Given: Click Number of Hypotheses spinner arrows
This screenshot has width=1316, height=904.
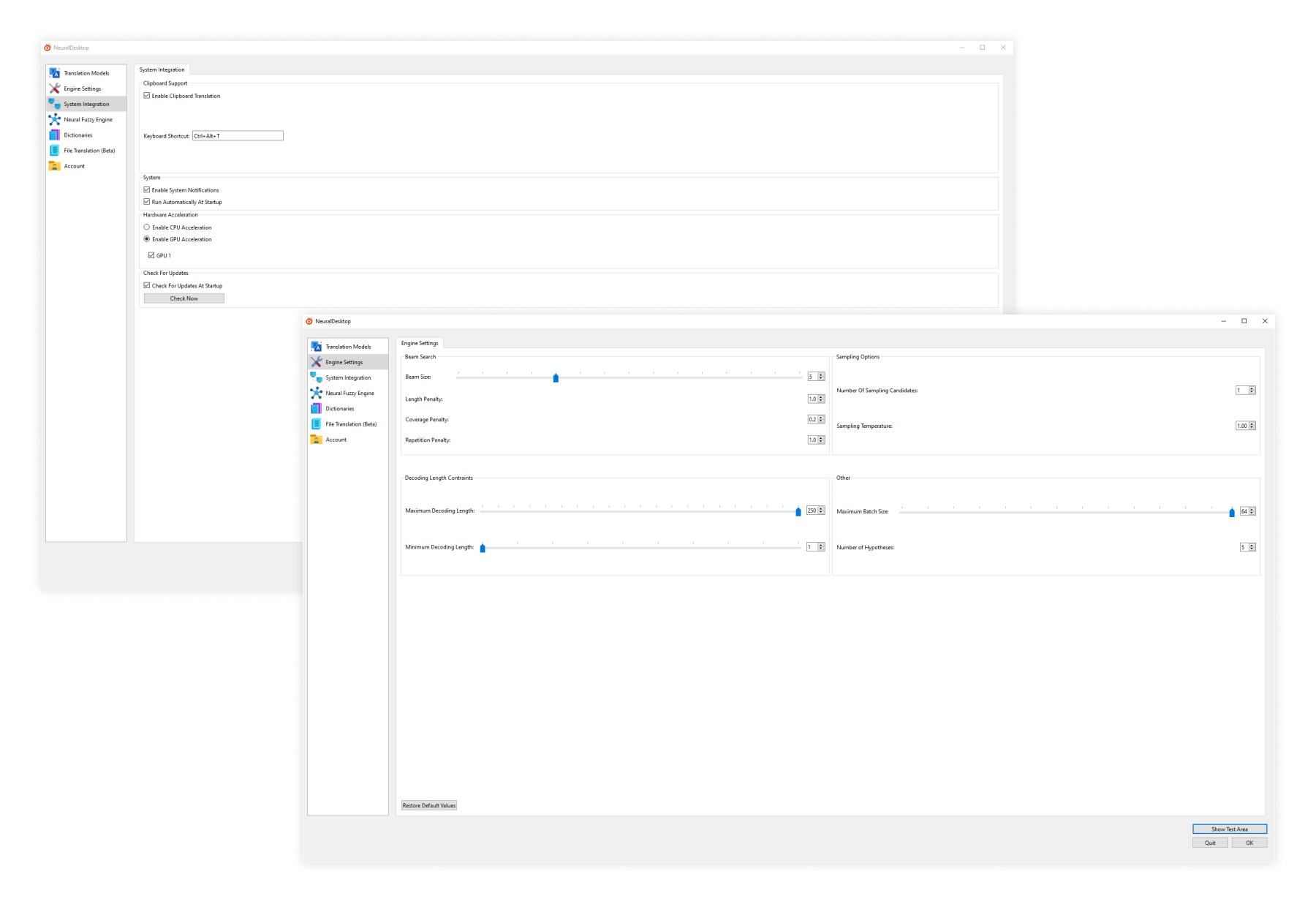Looking at the screenshot, I should point(1252,547).
